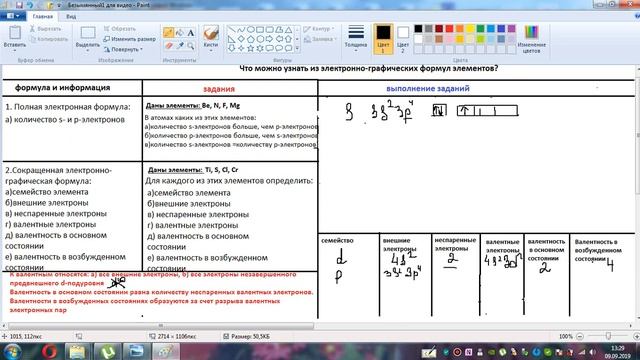
Task: Choose the five-point star shape
Action: [250, 48]
